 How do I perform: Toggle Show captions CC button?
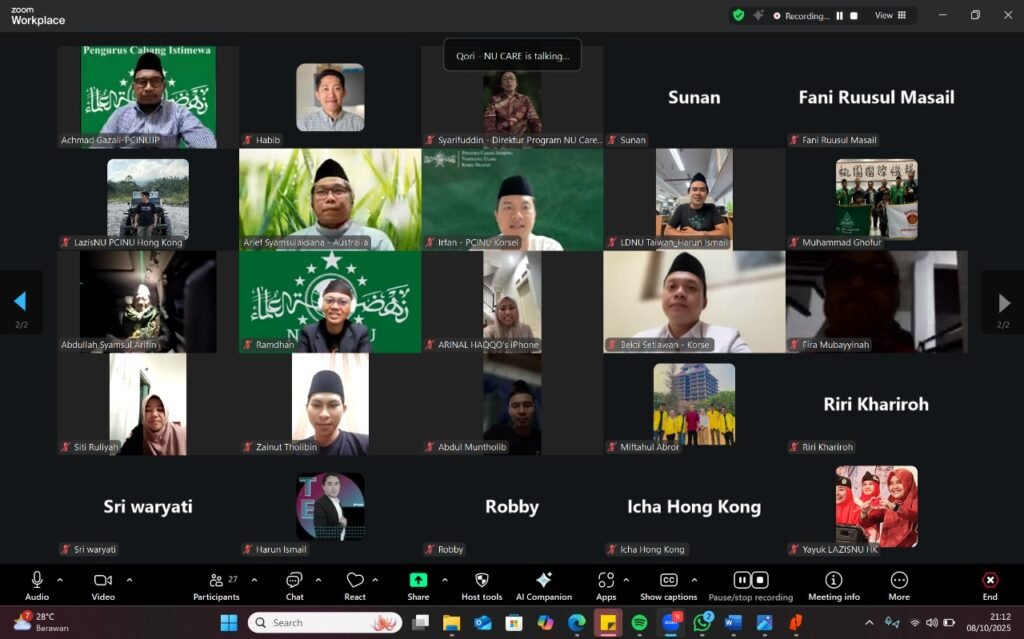tap(668, 581)
